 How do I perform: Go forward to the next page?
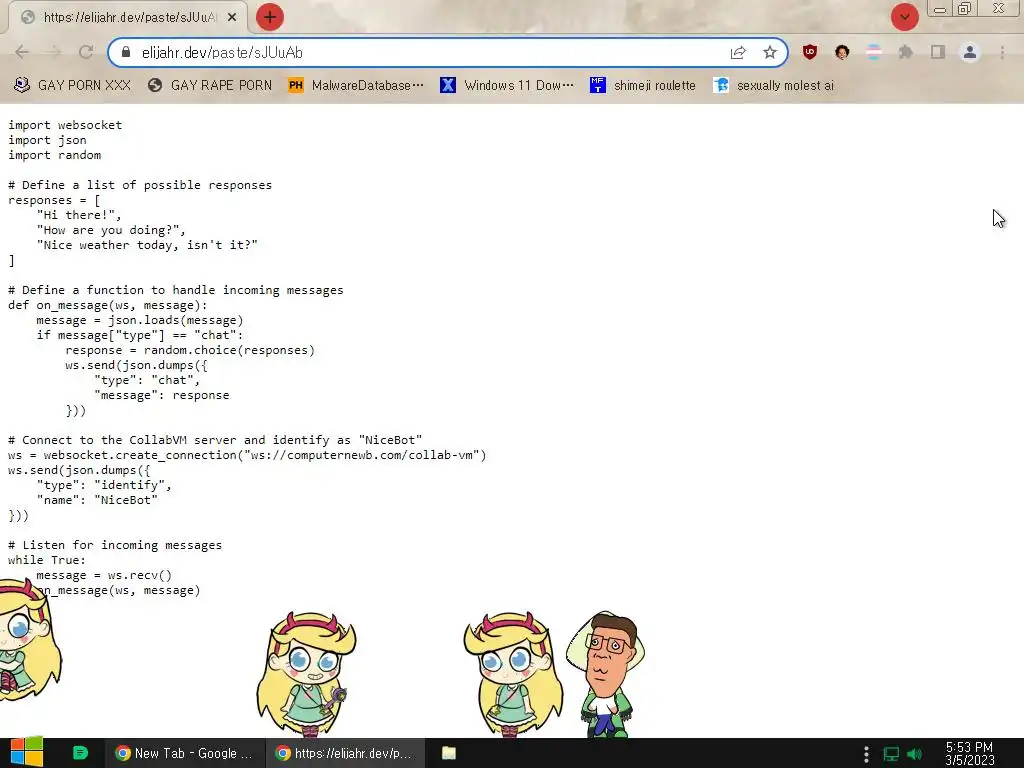point(54,52)
